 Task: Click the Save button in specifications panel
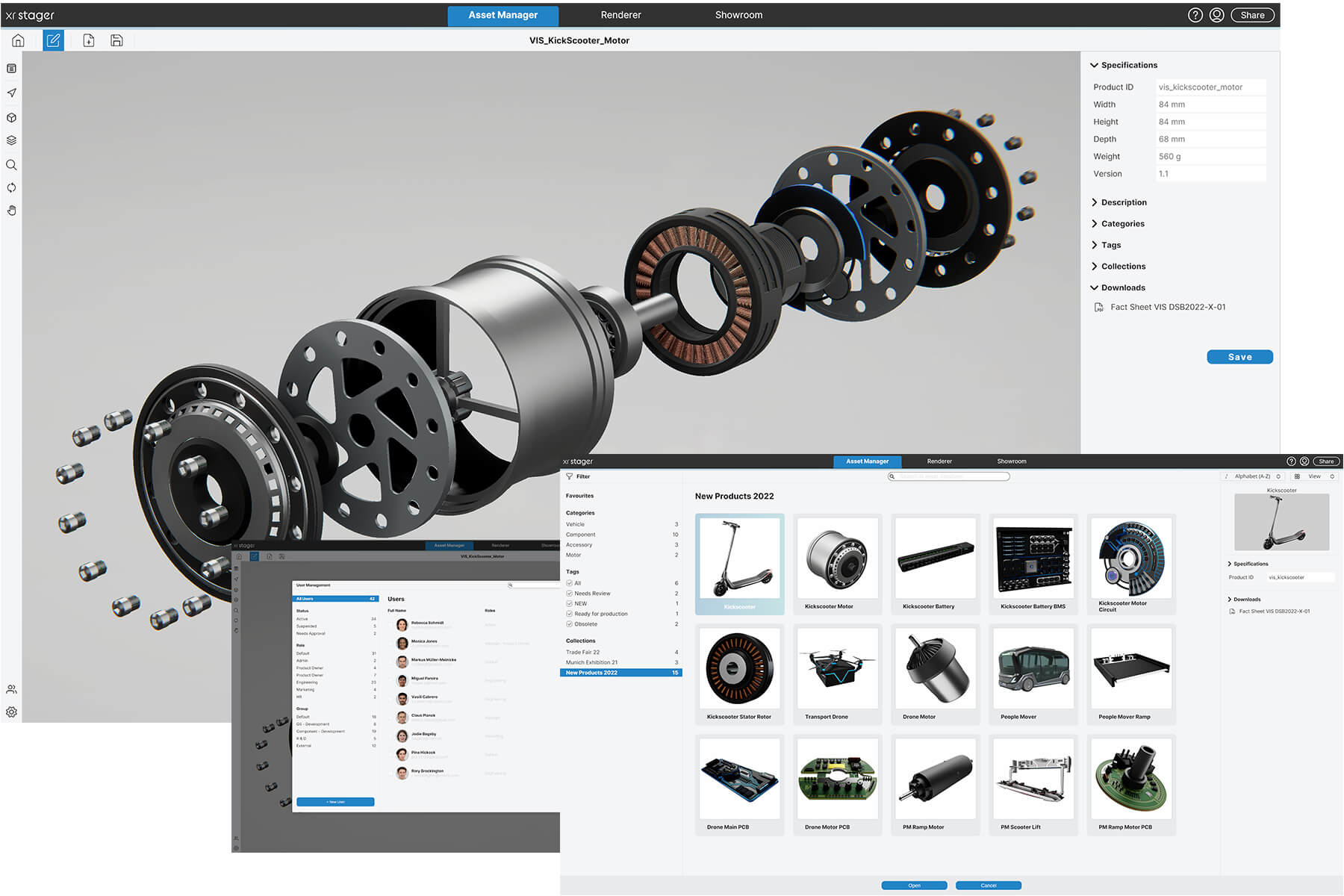click(x=1240, y=357)
